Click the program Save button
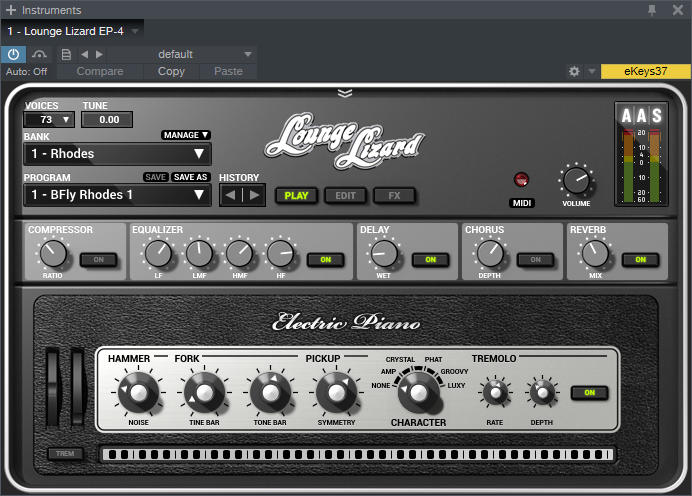 point(155,177)
